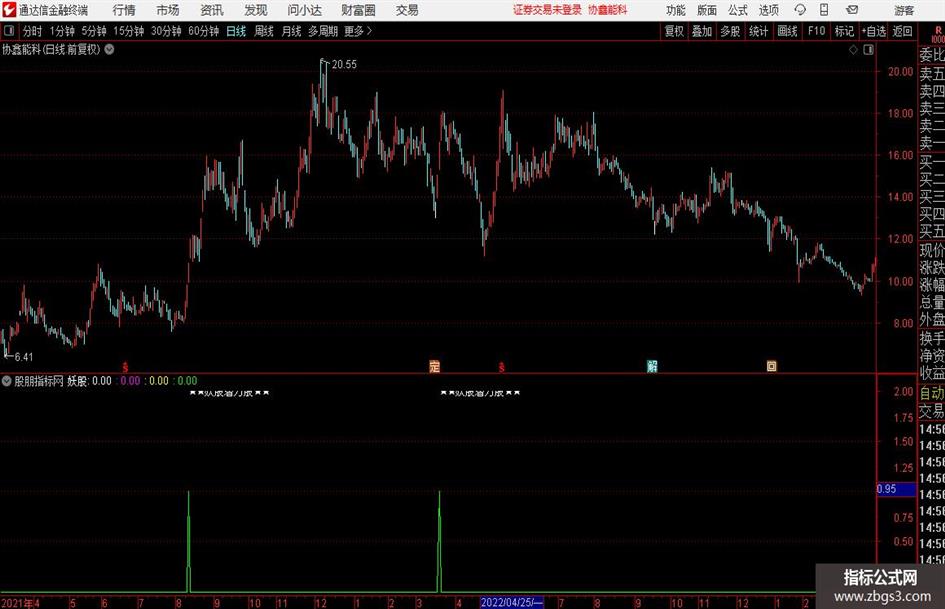Click the diamond icon above the chart

(853, 50)
